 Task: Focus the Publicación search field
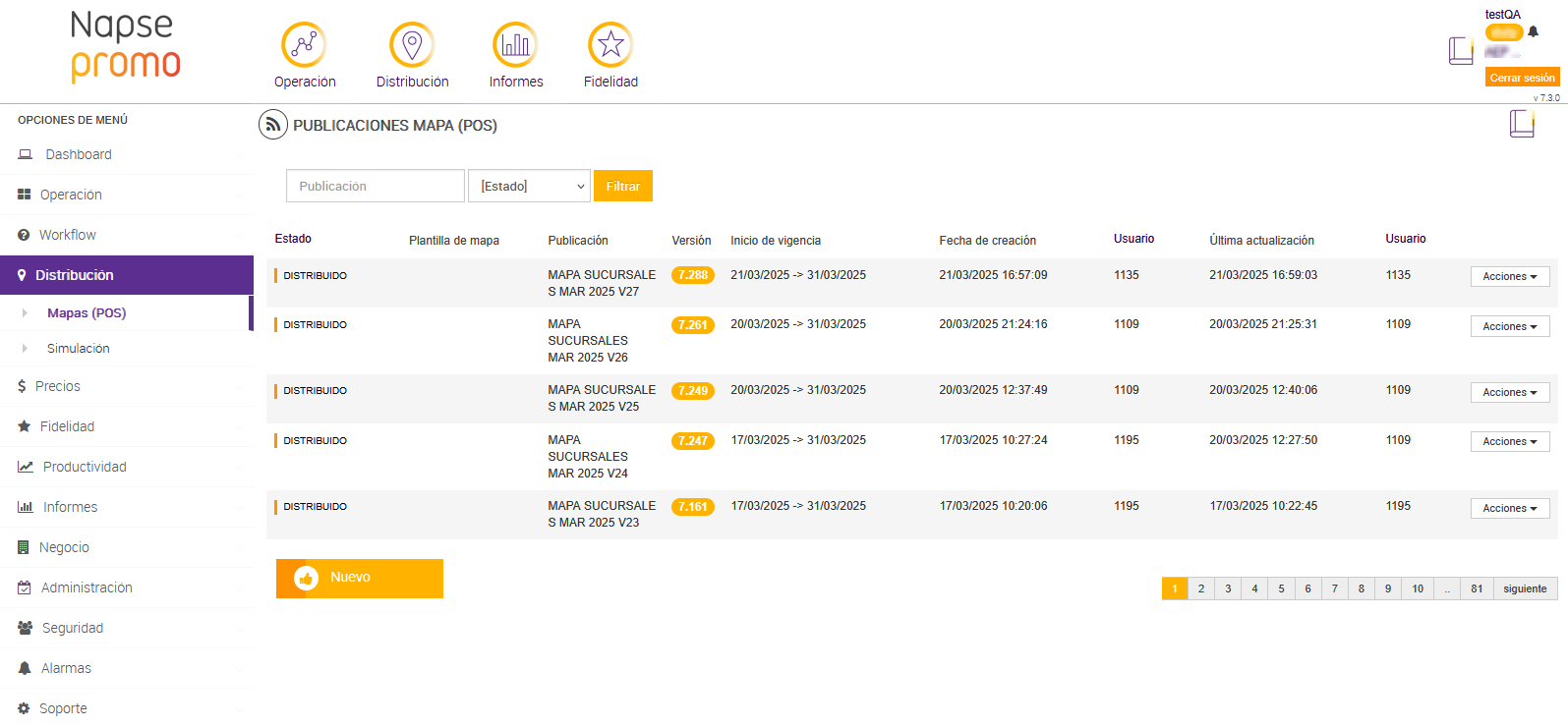(x=375, y=186)
